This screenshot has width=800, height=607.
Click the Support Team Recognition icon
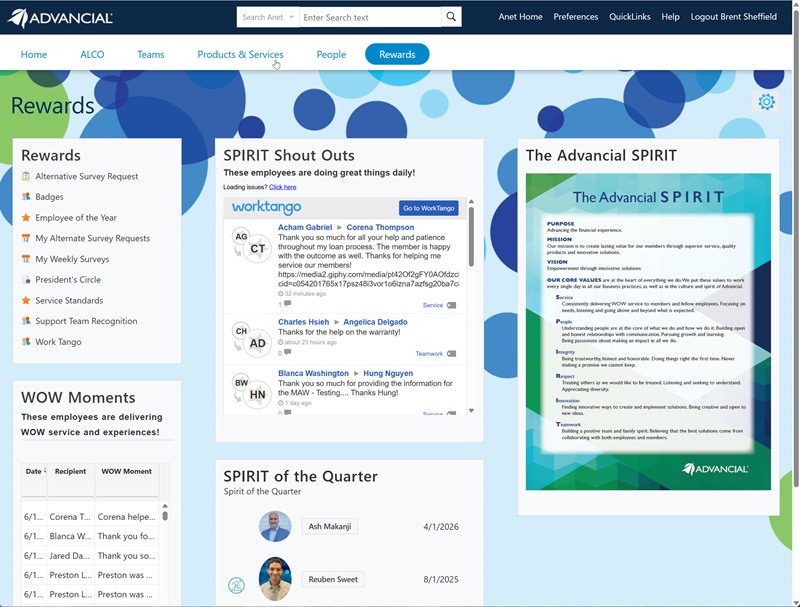point(26,321)
